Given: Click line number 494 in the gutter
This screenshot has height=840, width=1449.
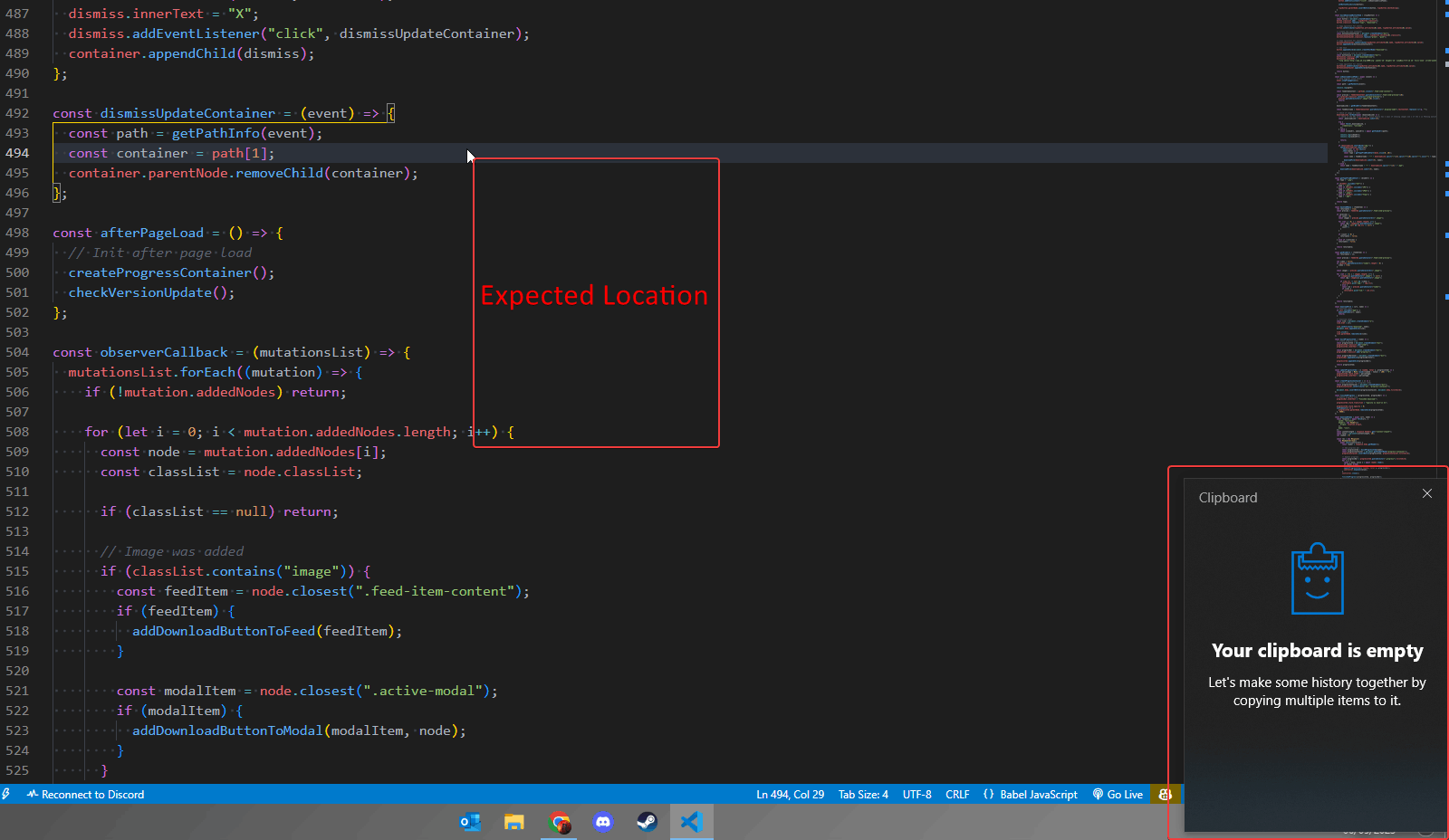Looking at the screenshot, I should [17, 153].
